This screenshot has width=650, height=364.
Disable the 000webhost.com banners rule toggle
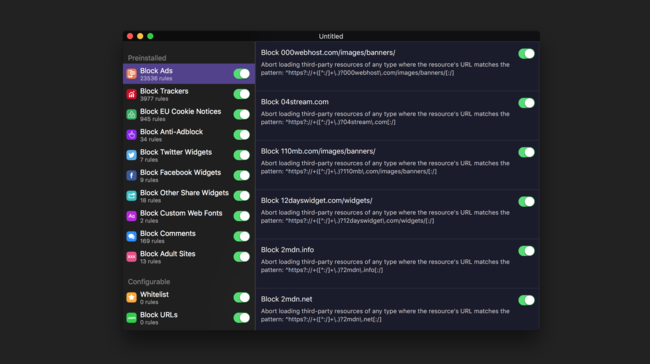pyautogui.click(x=526, y=53)
